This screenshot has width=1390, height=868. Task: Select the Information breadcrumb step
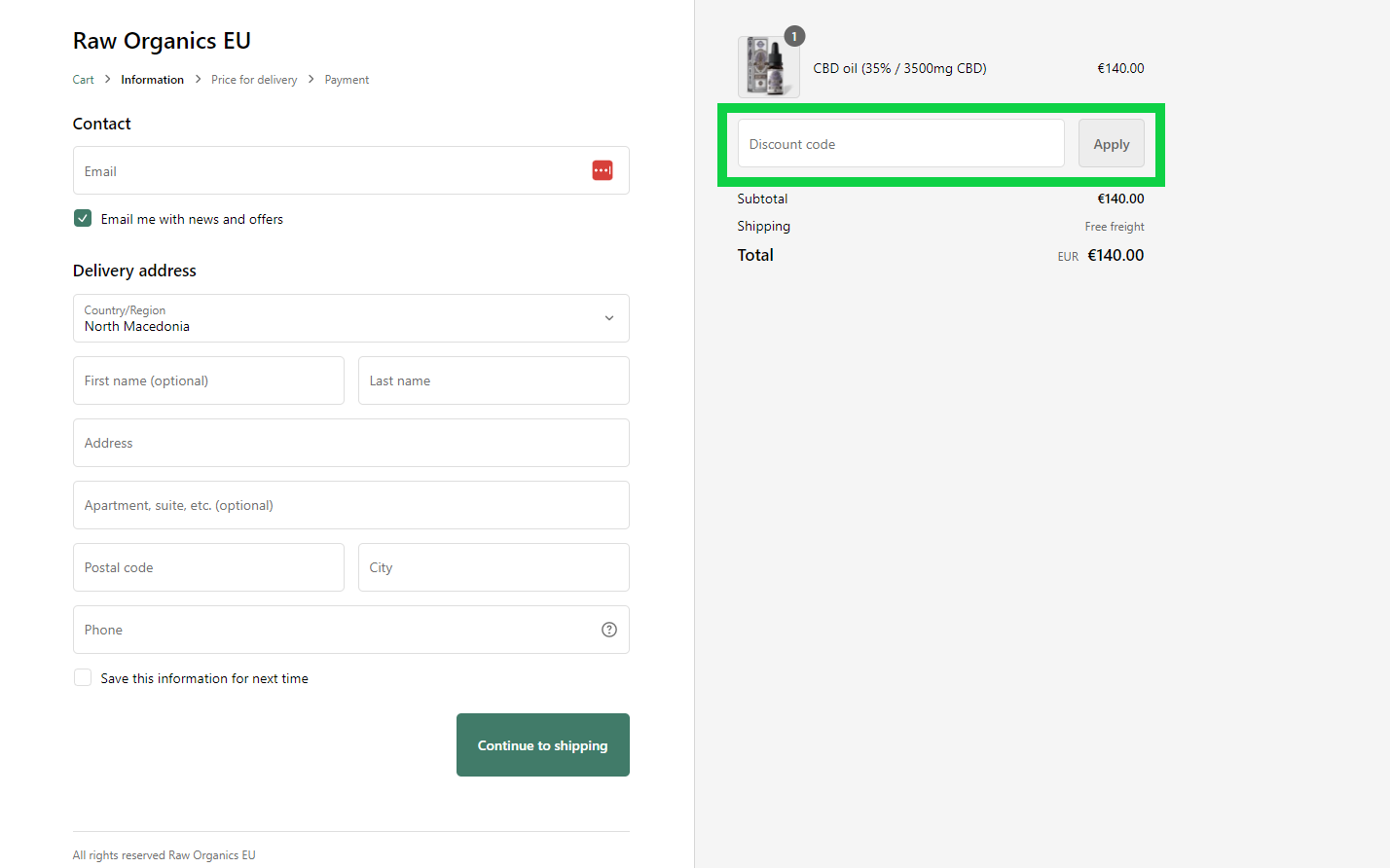(x=153, y=80)
